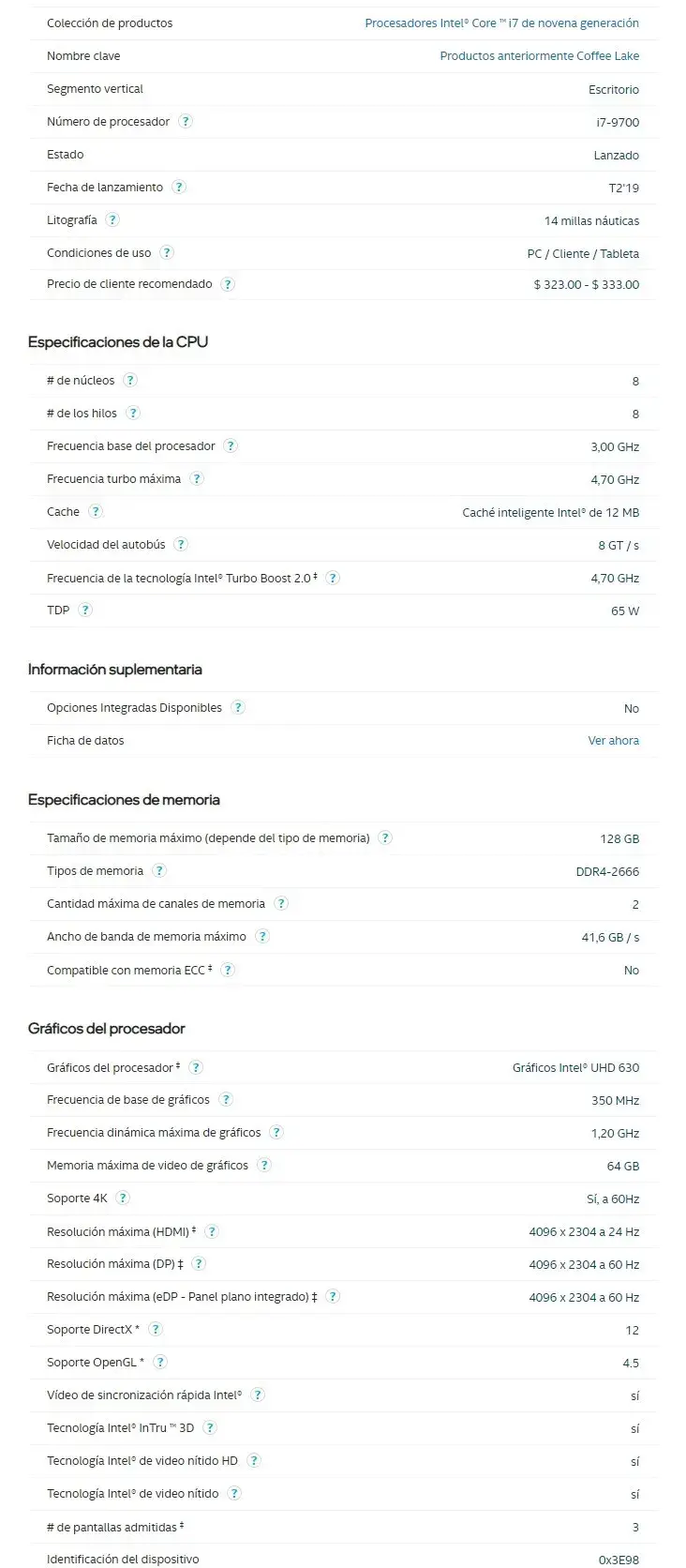Follow the Productos anteriormente Coffee Lake link
The width and height of the screenshot is (686, 1568).
539,56
